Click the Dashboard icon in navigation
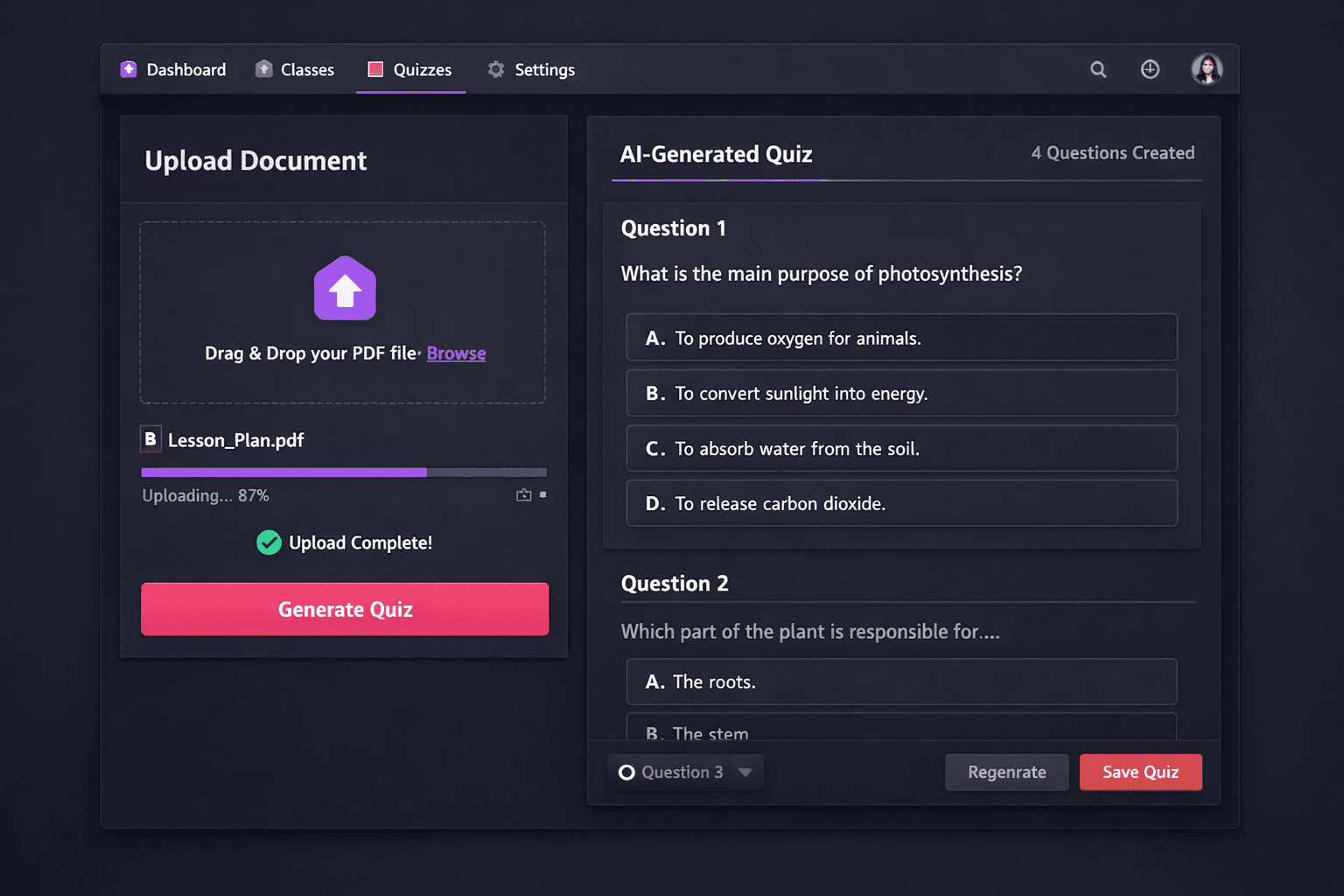The width and height of the screenshot is (1344, 896). coord(129,69)
